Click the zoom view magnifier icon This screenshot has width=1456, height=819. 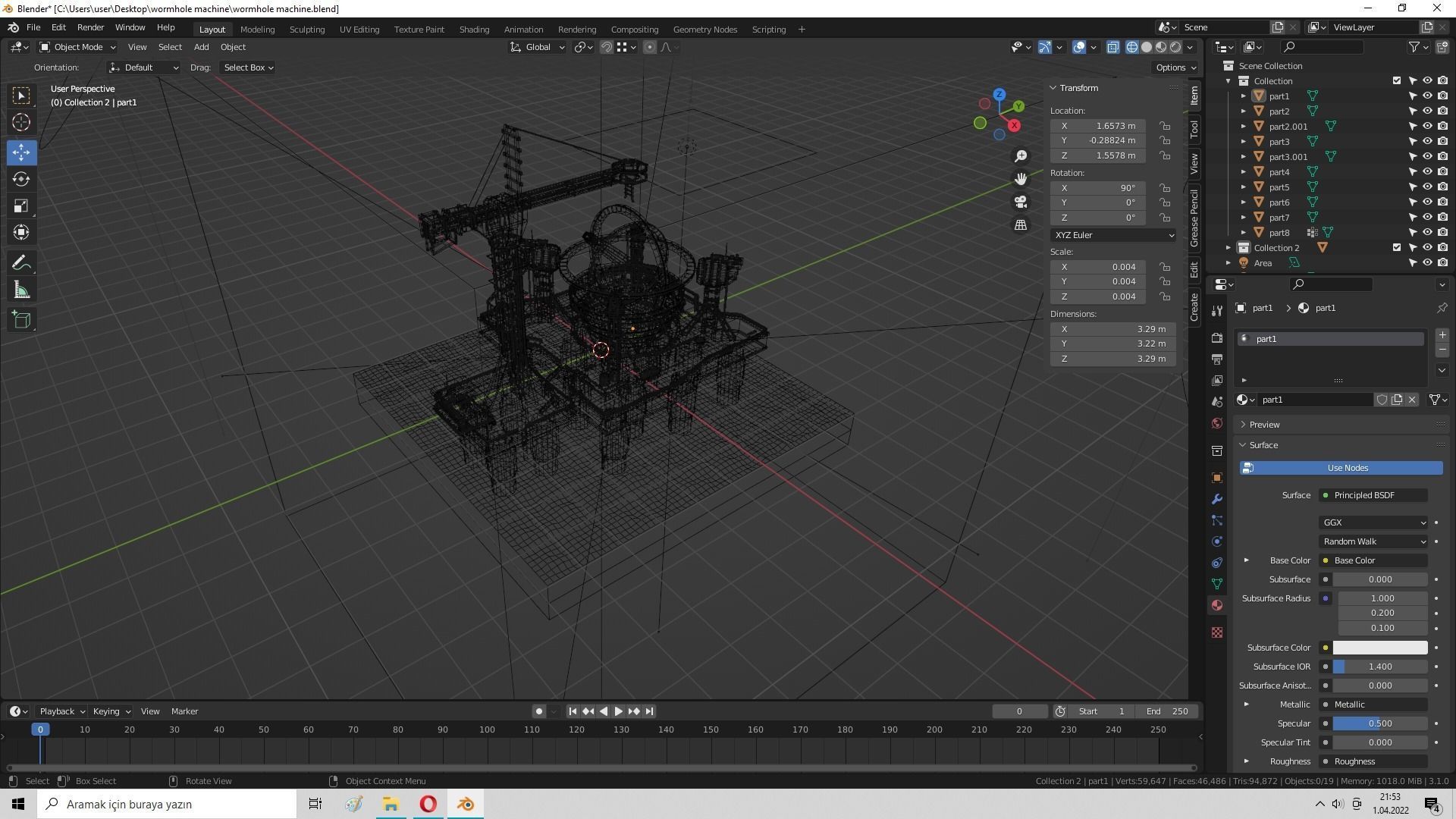tap(1021, 156)
